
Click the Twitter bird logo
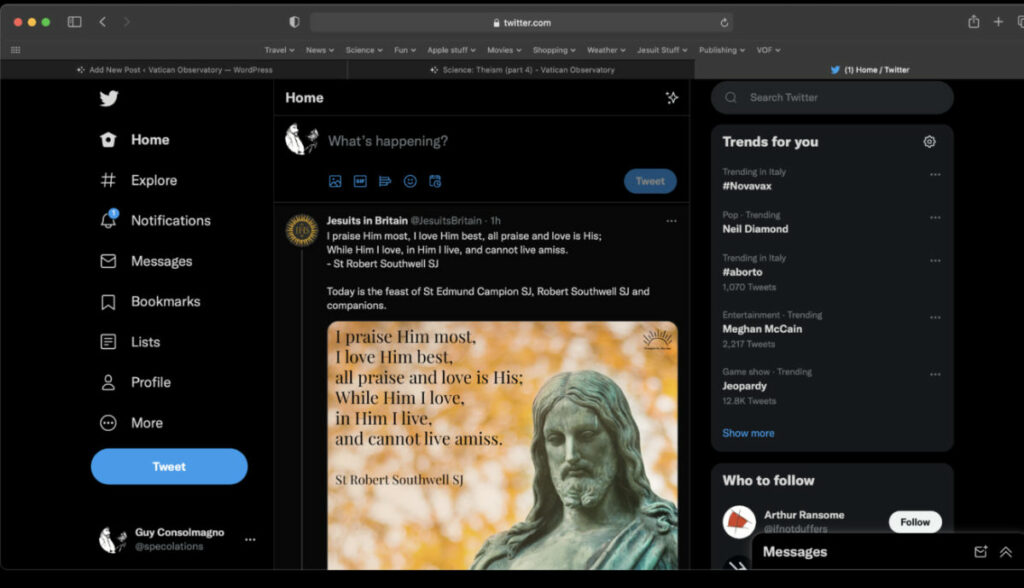(x=109, y=98)
